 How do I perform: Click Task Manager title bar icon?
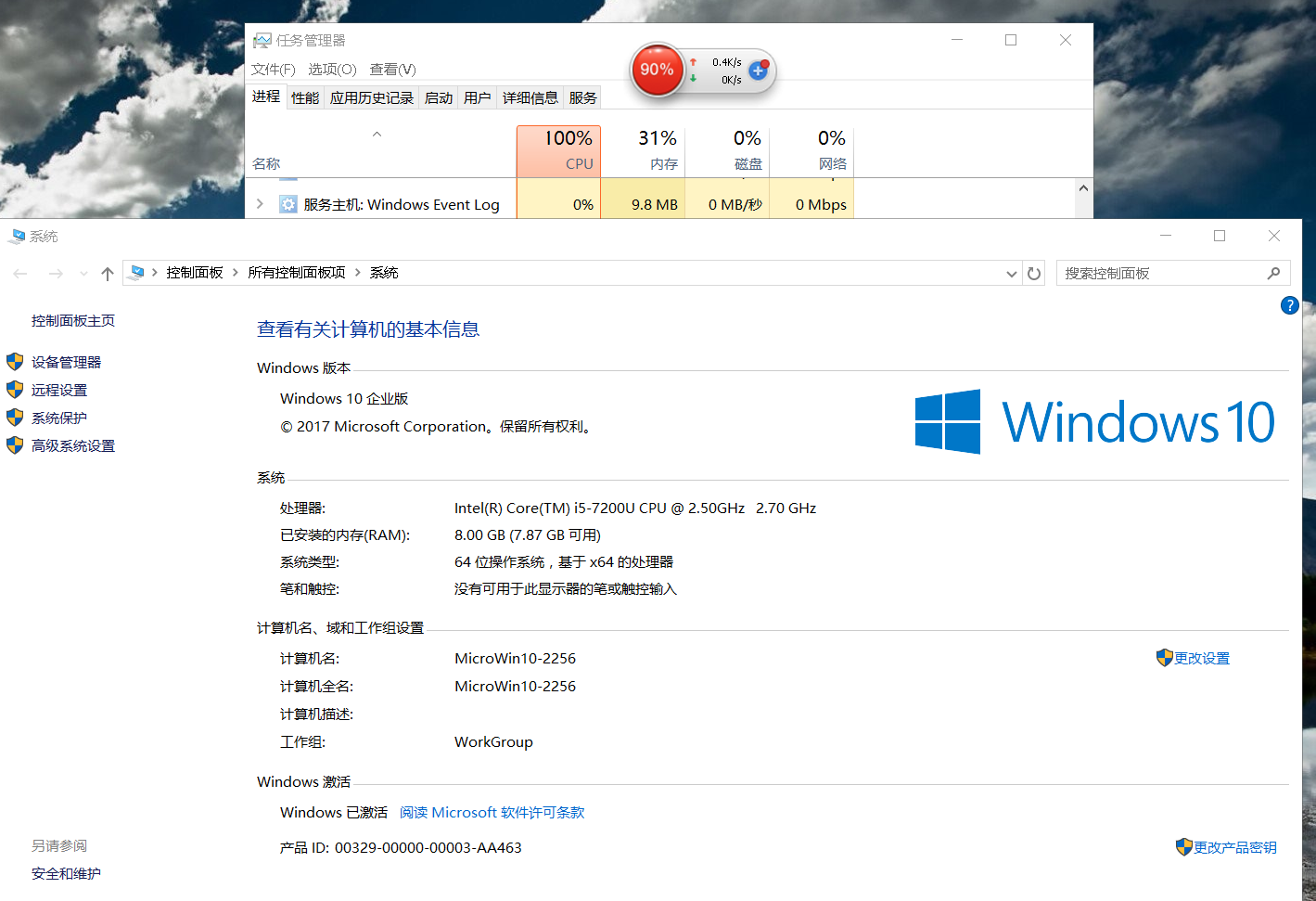[x=262, y=41]
